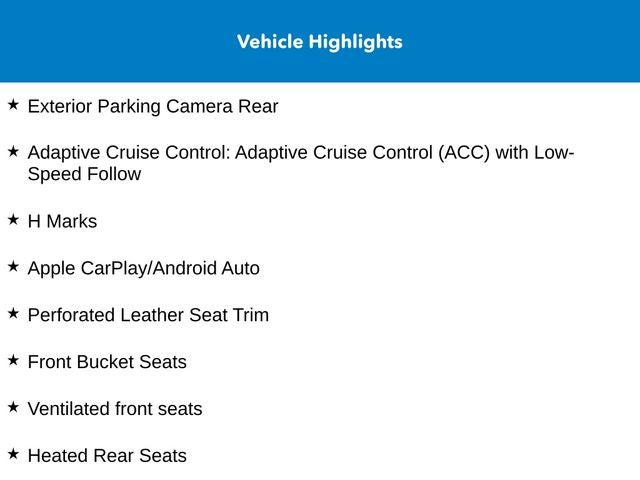
Task: Click the Vehicle Highlights title text
Action: click(x=320, y=42)
